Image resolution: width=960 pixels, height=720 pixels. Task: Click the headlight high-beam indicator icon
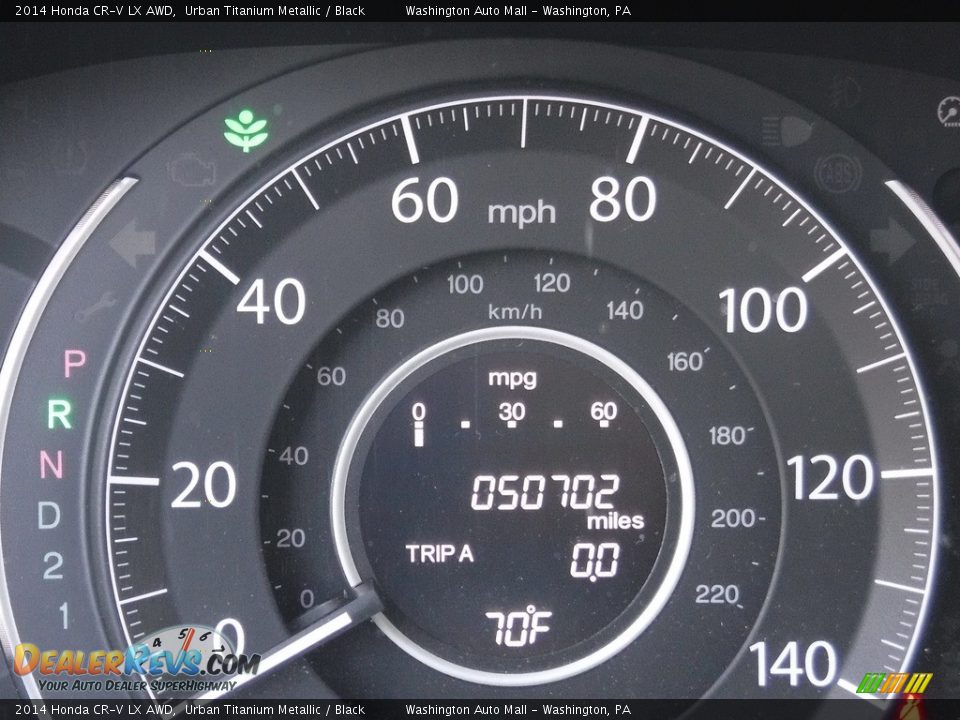click(786, 130)
